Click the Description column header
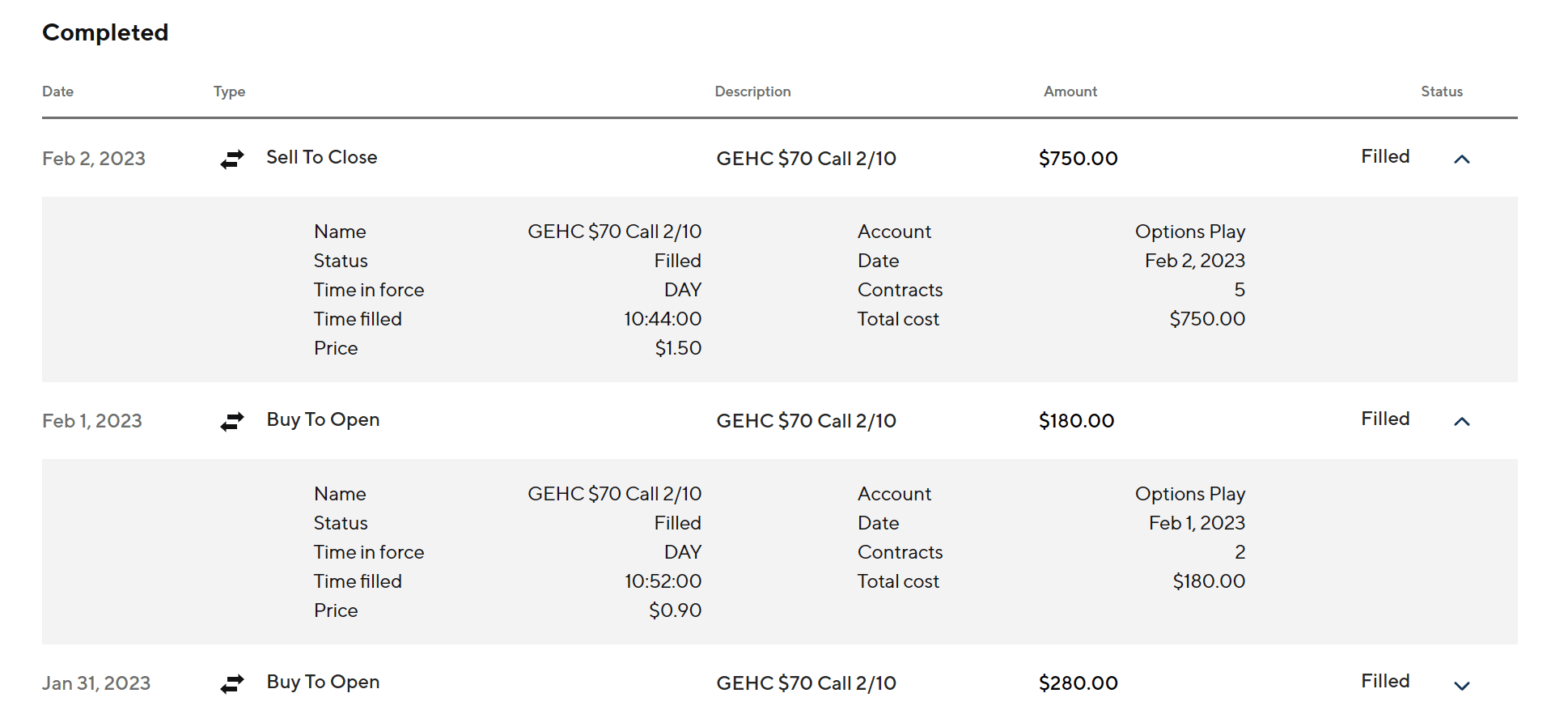This screenshot has height=706, width=1568. [752, 91]
